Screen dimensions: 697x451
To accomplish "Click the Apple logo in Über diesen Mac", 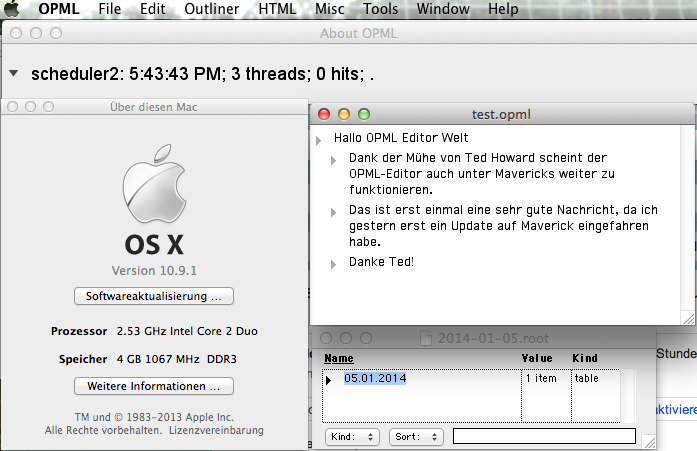I will [x=155, y=183].
